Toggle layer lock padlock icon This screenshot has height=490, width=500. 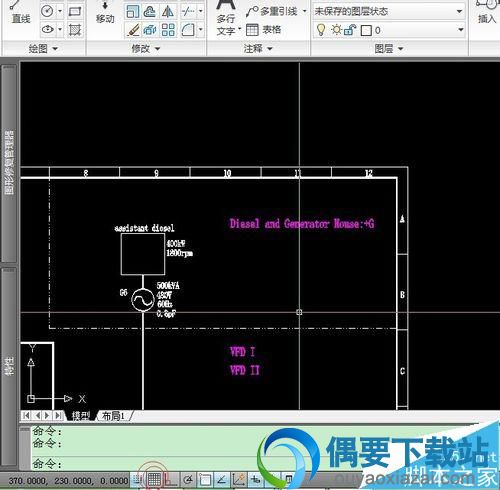coord(350,30)
